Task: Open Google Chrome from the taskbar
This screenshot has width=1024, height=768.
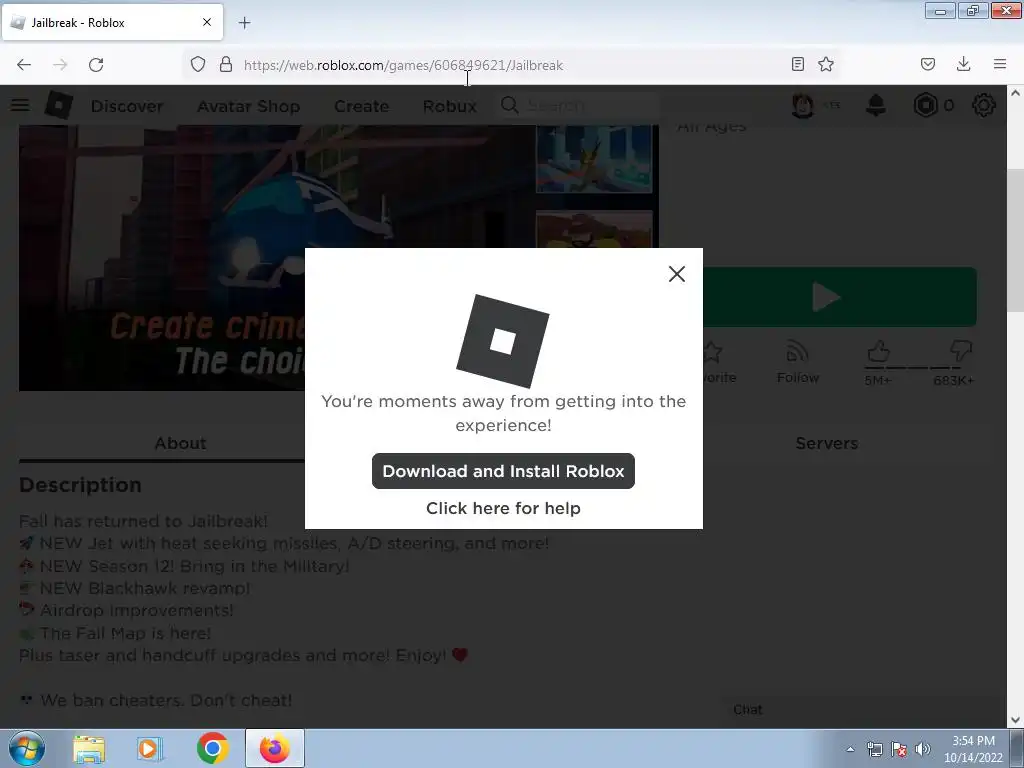Action: [x=212, y=749]
